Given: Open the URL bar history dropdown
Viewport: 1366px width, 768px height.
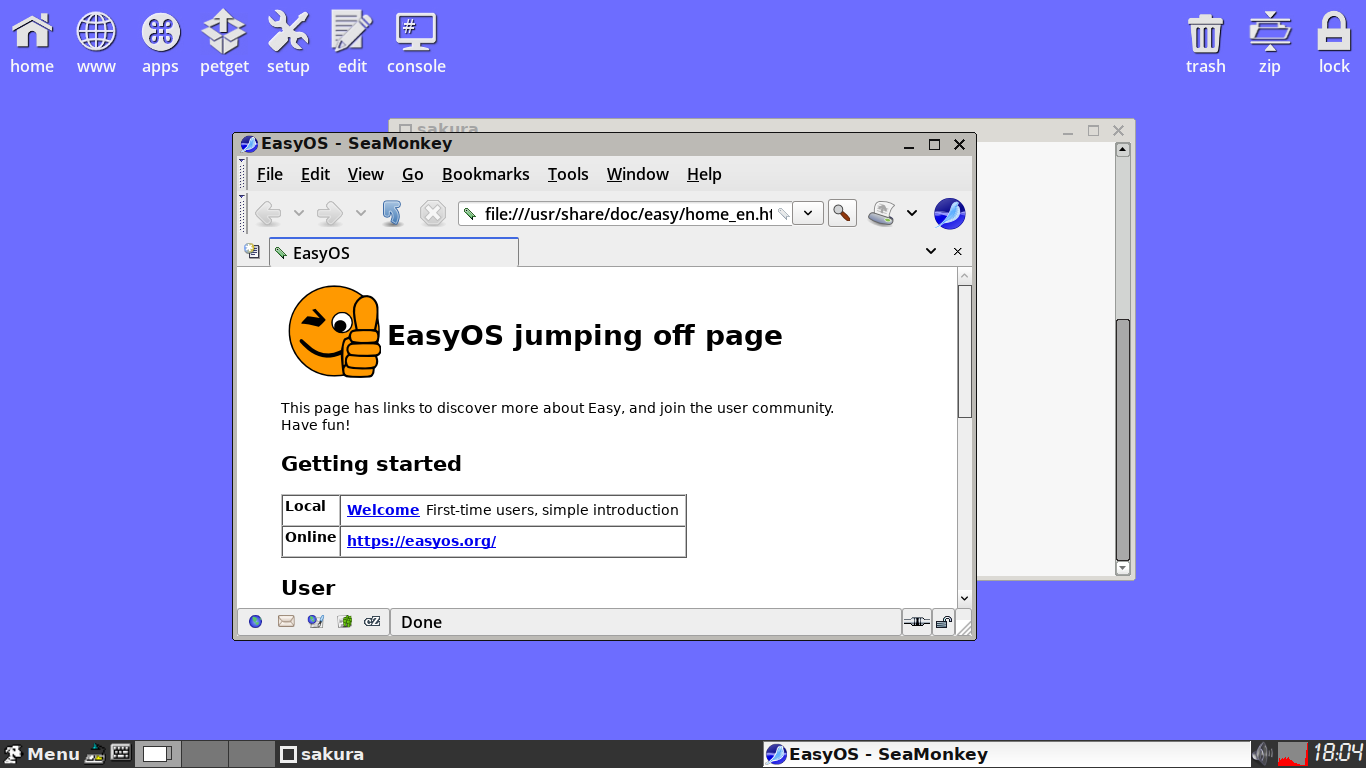Looking at the screenshot, I should point(808,213).
